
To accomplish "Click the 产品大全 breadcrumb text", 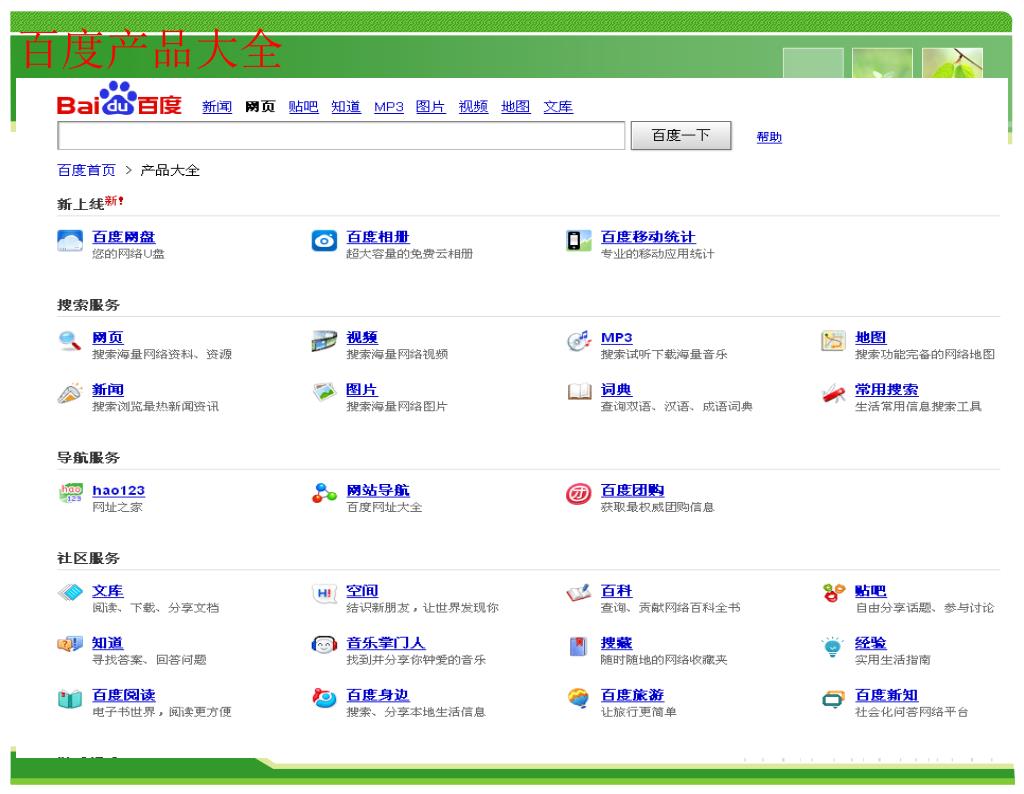I will [x=170, y=170].
